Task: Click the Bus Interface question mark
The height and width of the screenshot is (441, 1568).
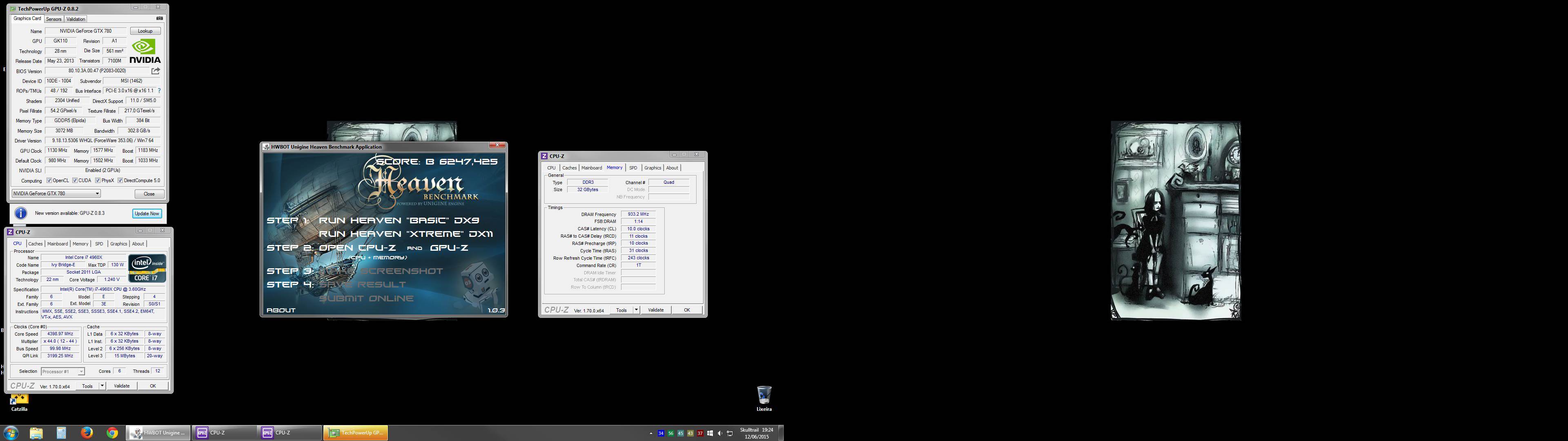Action: [x=160, y=91]
